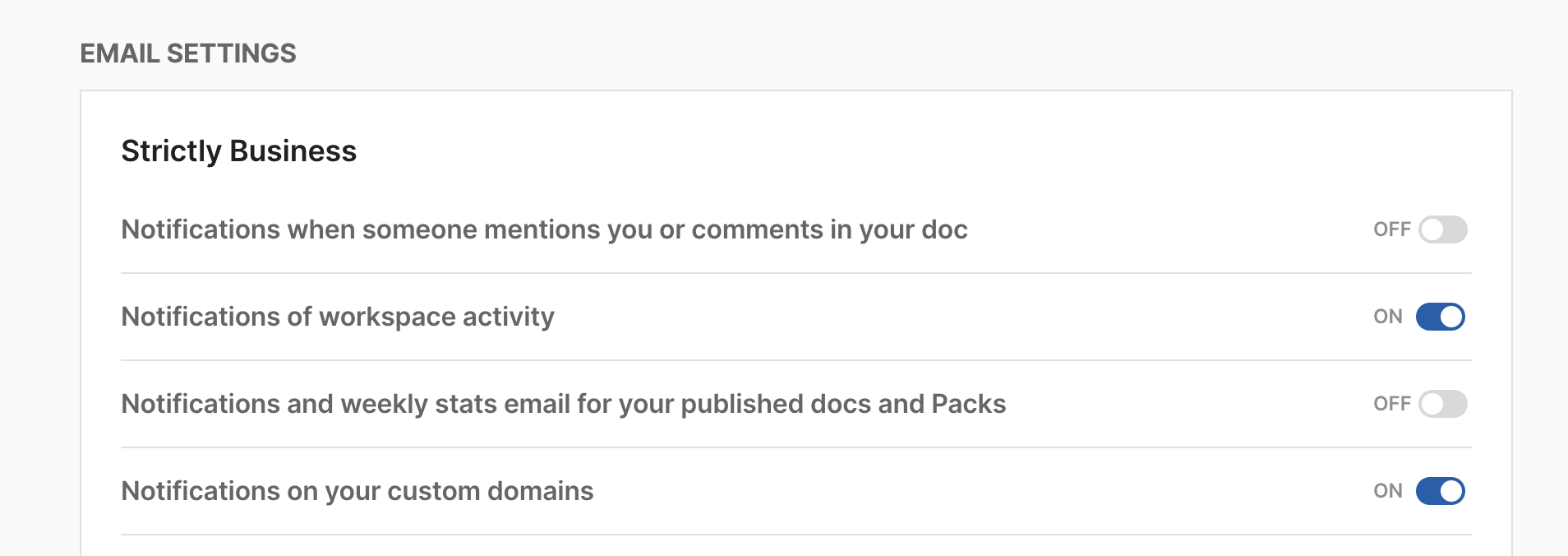Click the OFF label beside mentions notifications
Screen dimensions: 1568x556
pos(1391,229)
